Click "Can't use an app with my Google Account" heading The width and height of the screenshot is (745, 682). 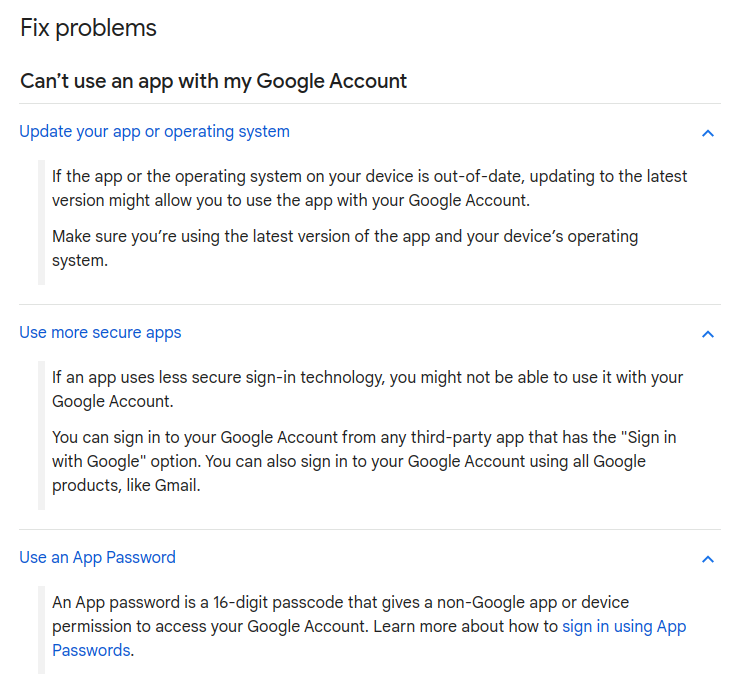point(214,81)
